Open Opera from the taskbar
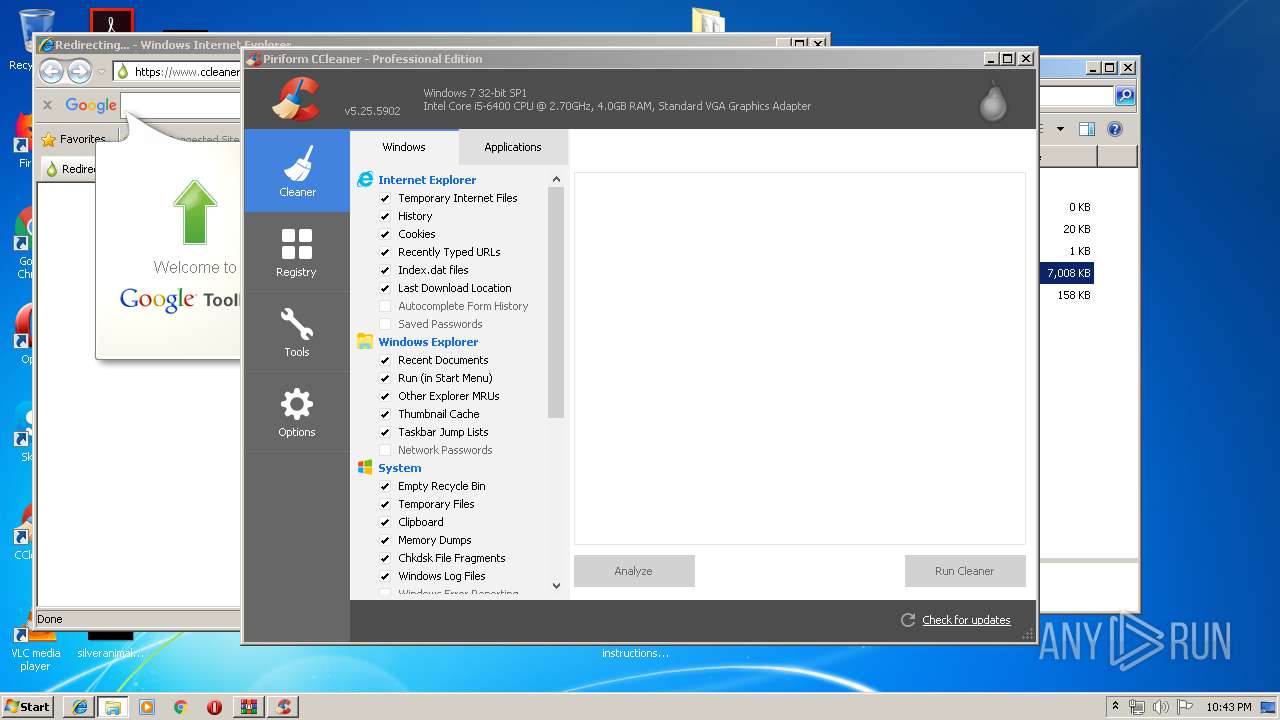Viewport: 1280px width, 720px height. 215,707
